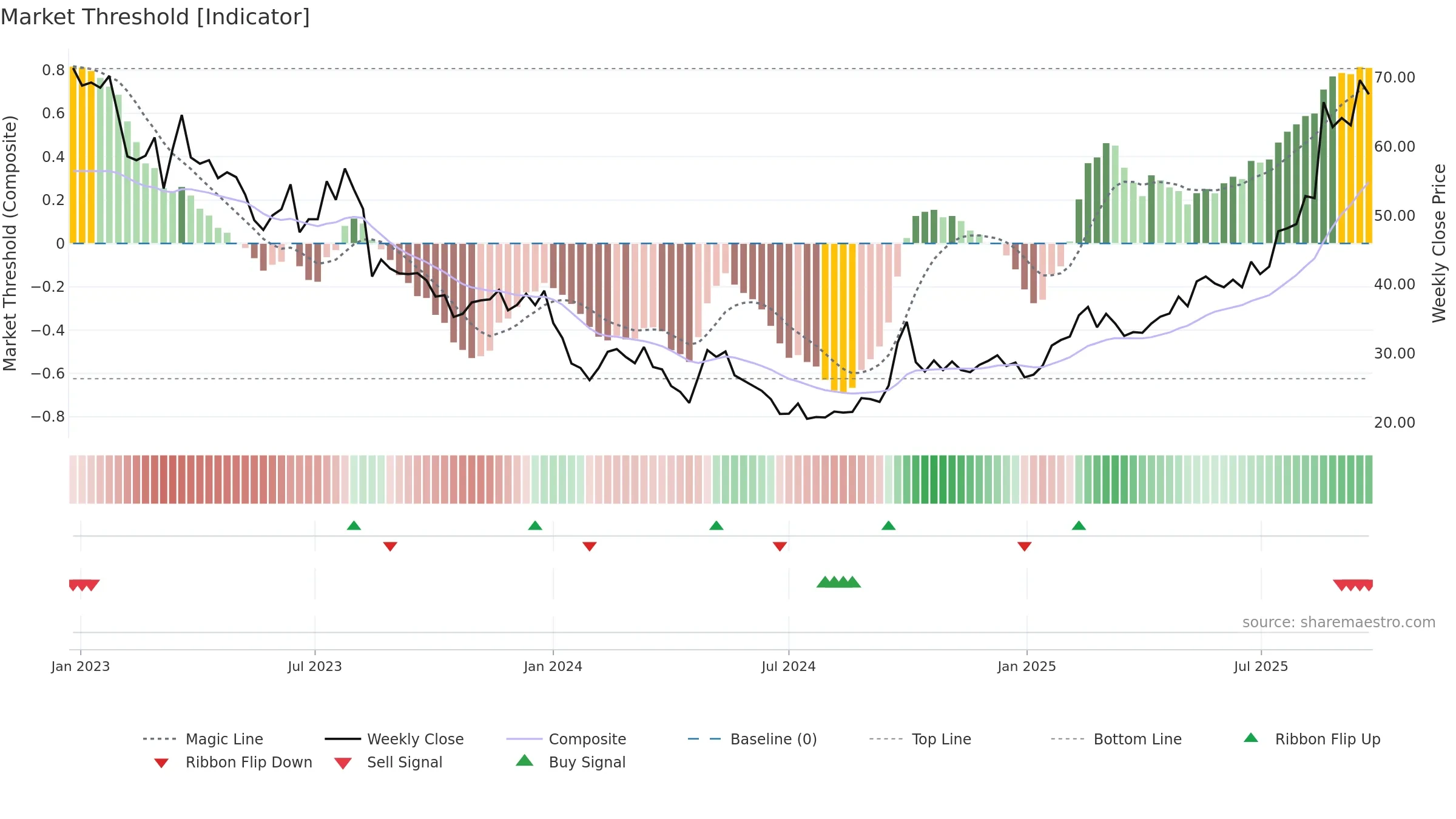This screenshot has width=1456, height=819.
Task: Toggle the Ribbon Flip Up legend entry
Action: [1312, 739]
